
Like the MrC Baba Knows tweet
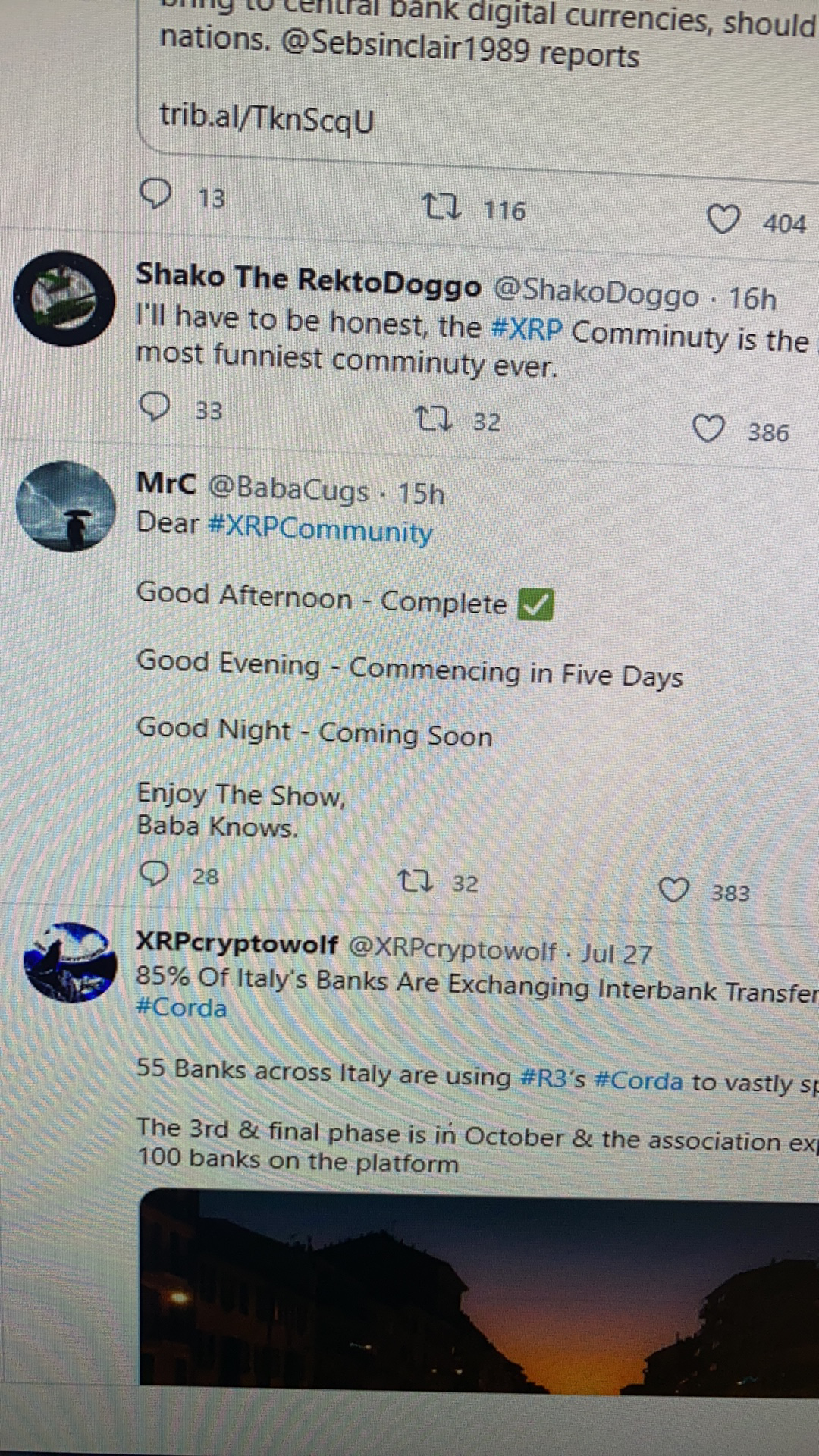tap(673, 890)
